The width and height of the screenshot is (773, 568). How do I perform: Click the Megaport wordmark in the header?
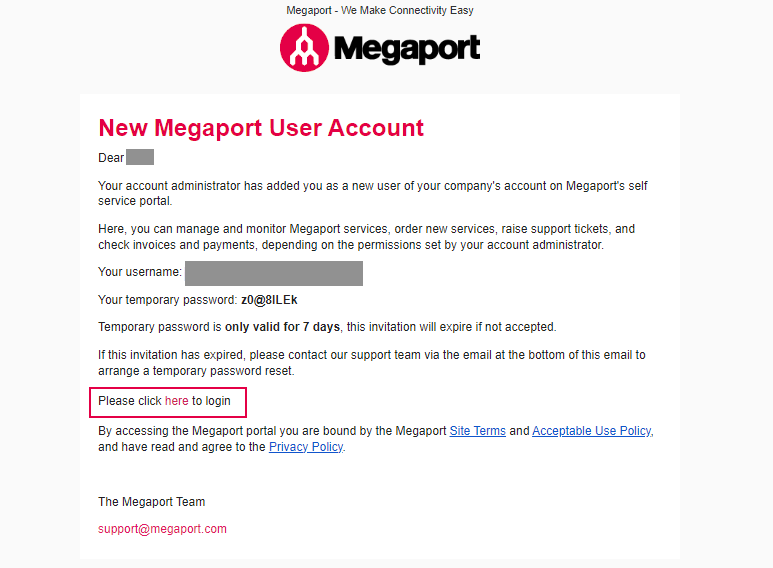point(407,49)
